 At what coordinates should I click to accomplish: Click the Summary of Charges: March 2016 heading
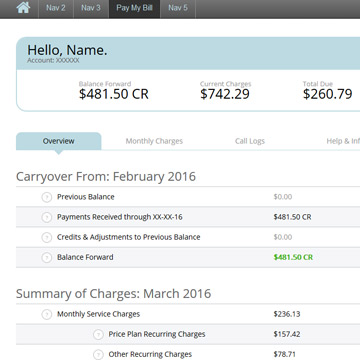(x=113, y=294)
